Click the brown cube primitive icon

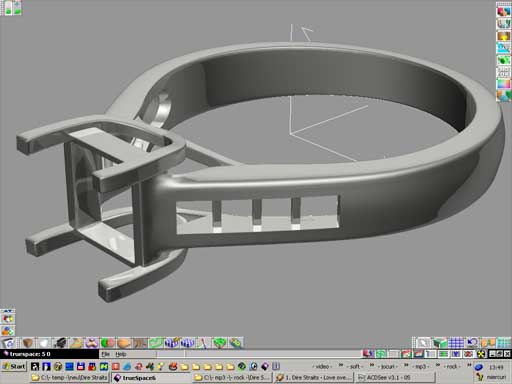tap(28, 343)
